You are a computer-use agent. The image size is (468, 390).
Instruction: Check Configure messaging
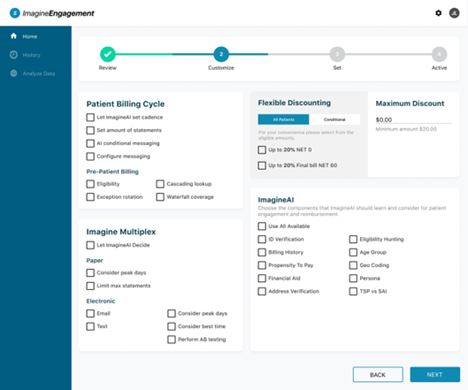(90, 156)
